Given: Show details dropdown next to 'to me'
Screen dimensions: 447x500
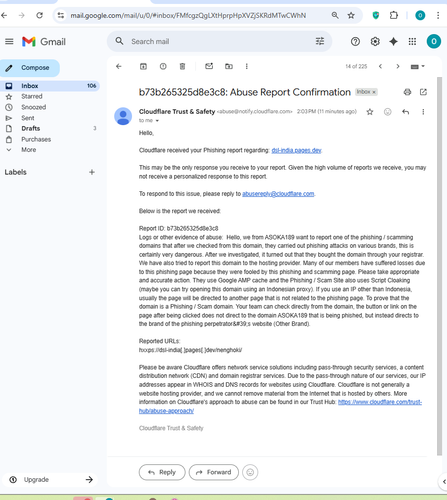Looking at the screenshot, I should pos(157,121).
